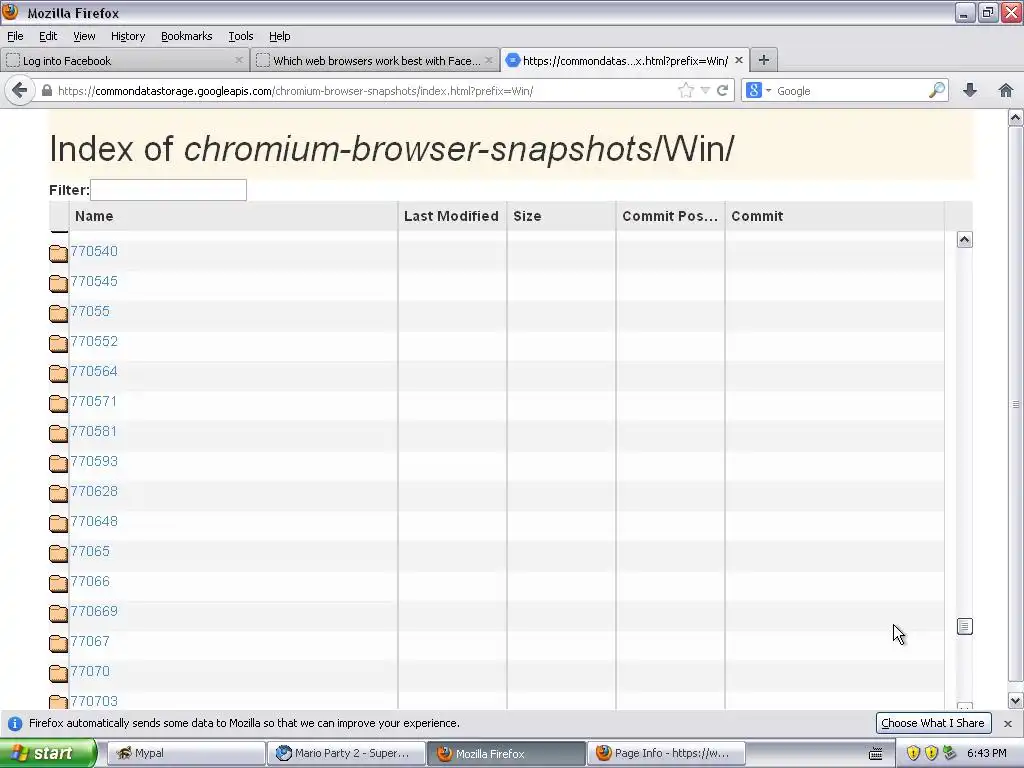This screenshot has width=1024, height=768.
Task: Open the Tools menu
Action: click(x=240, y=36)
